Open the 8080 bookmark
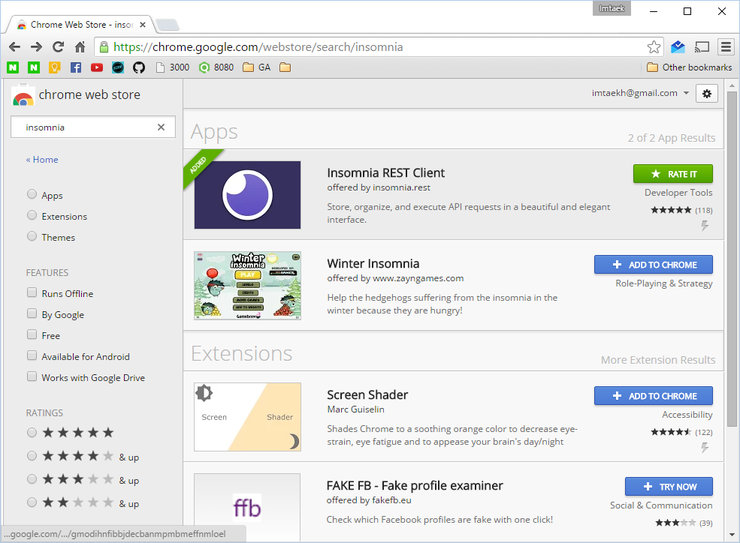 pyautogui.click(x=216, y=67)
